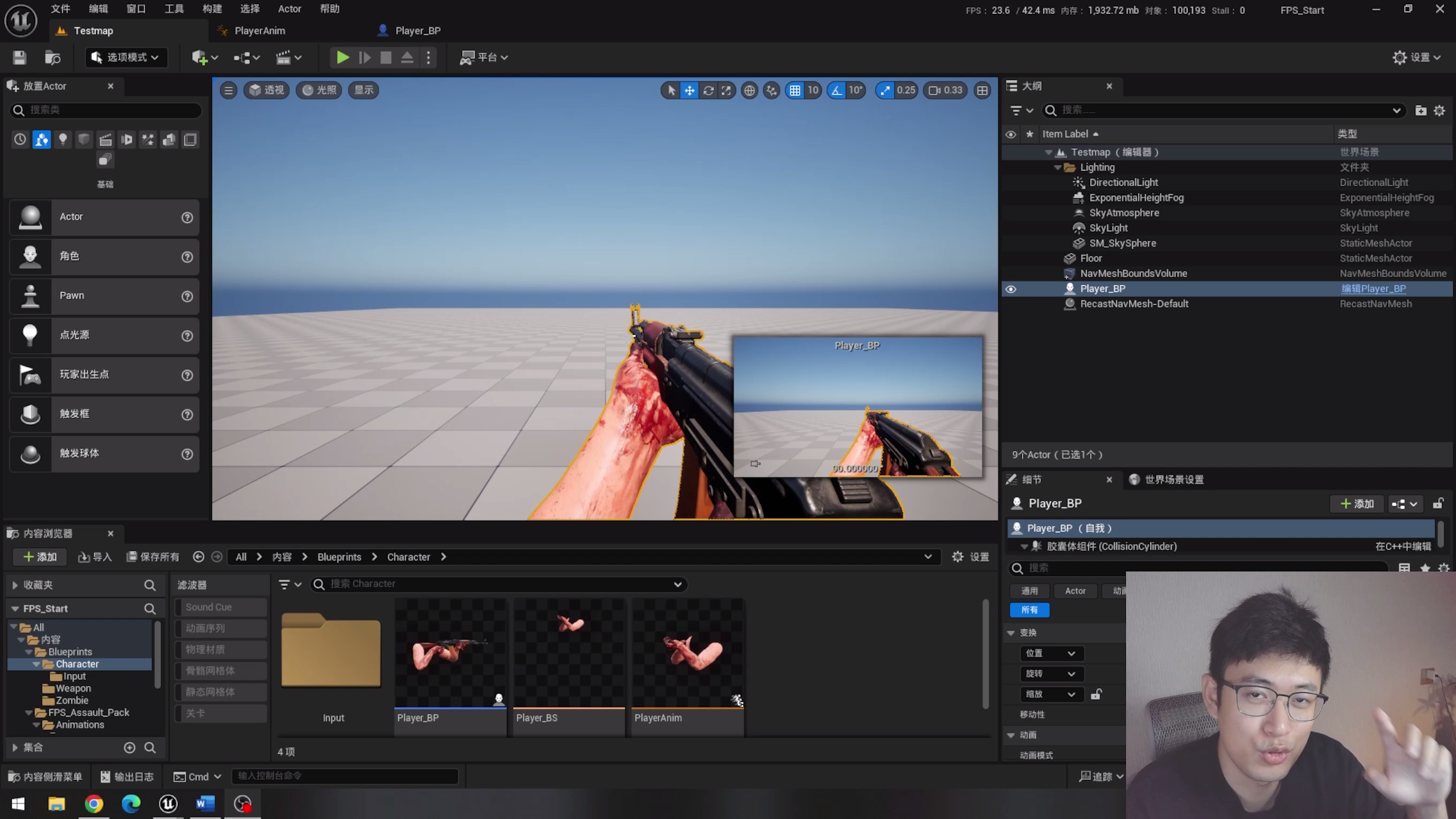This screenshot has width=1456, height=819.
Task: Open Chrome from Windows taskbar
Action: (x=94, y=803)
